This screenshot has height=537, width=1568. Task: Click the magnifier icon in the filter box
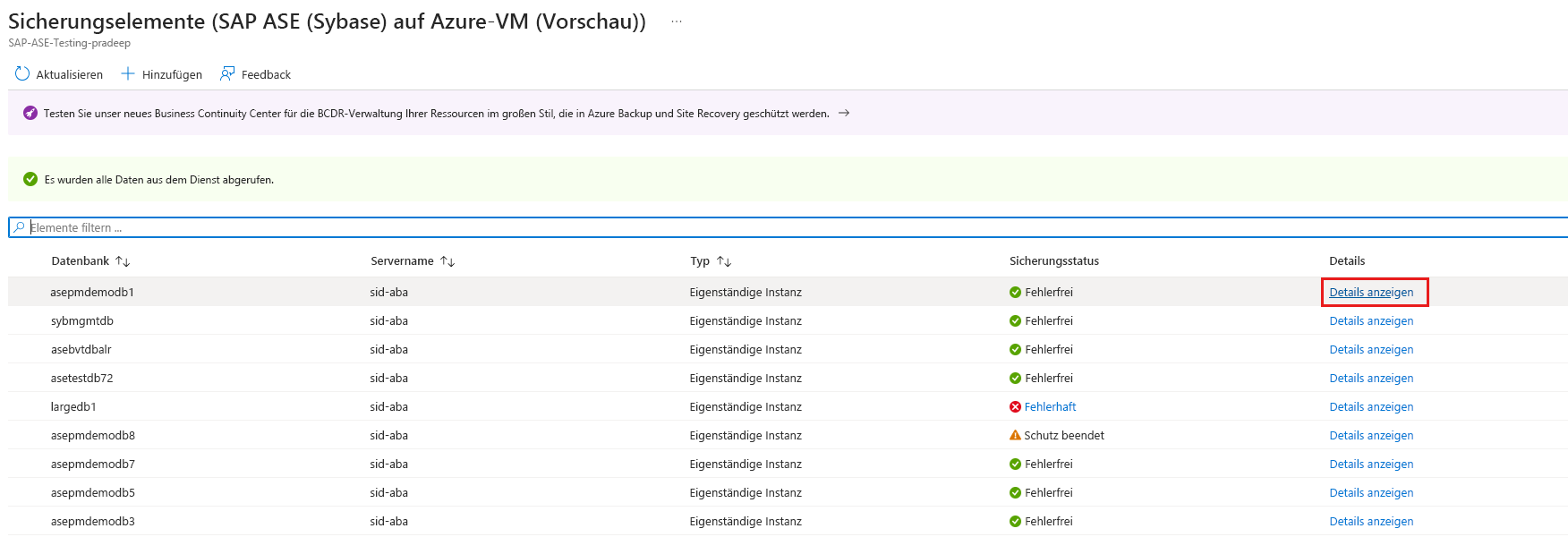tap(20, 227)
